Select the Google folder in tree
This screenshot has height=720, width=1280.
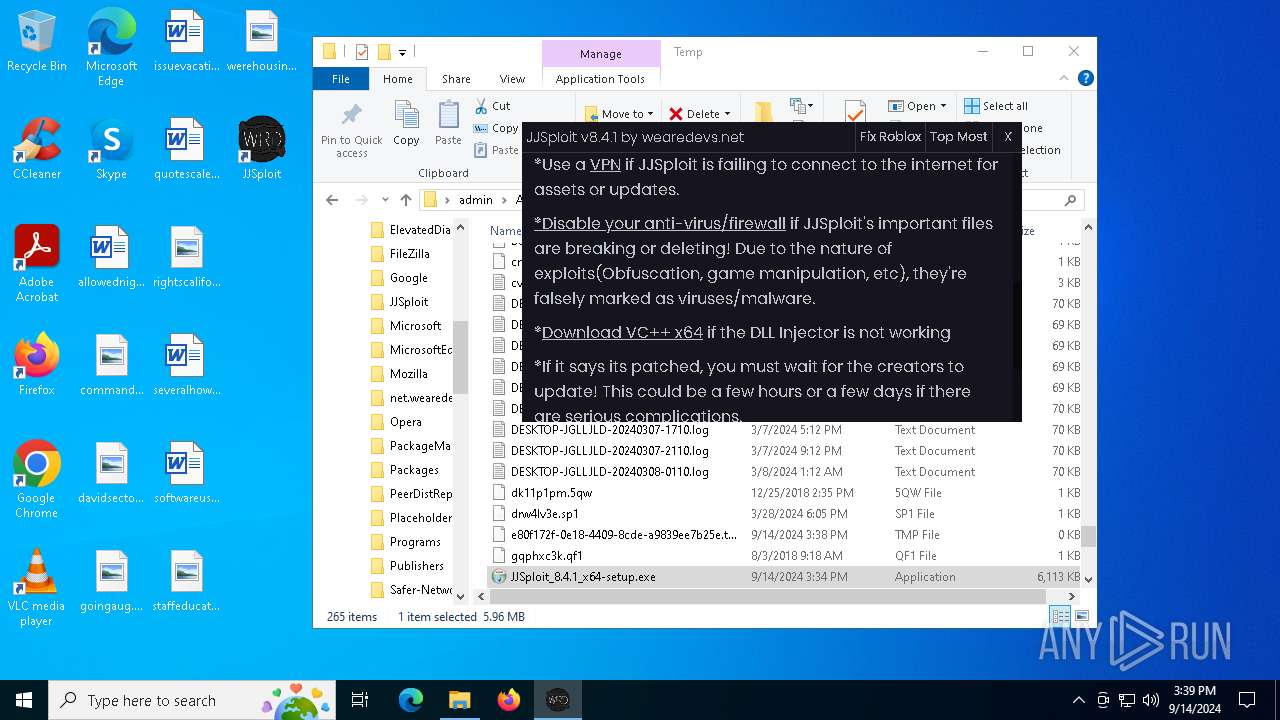(408, 278)
